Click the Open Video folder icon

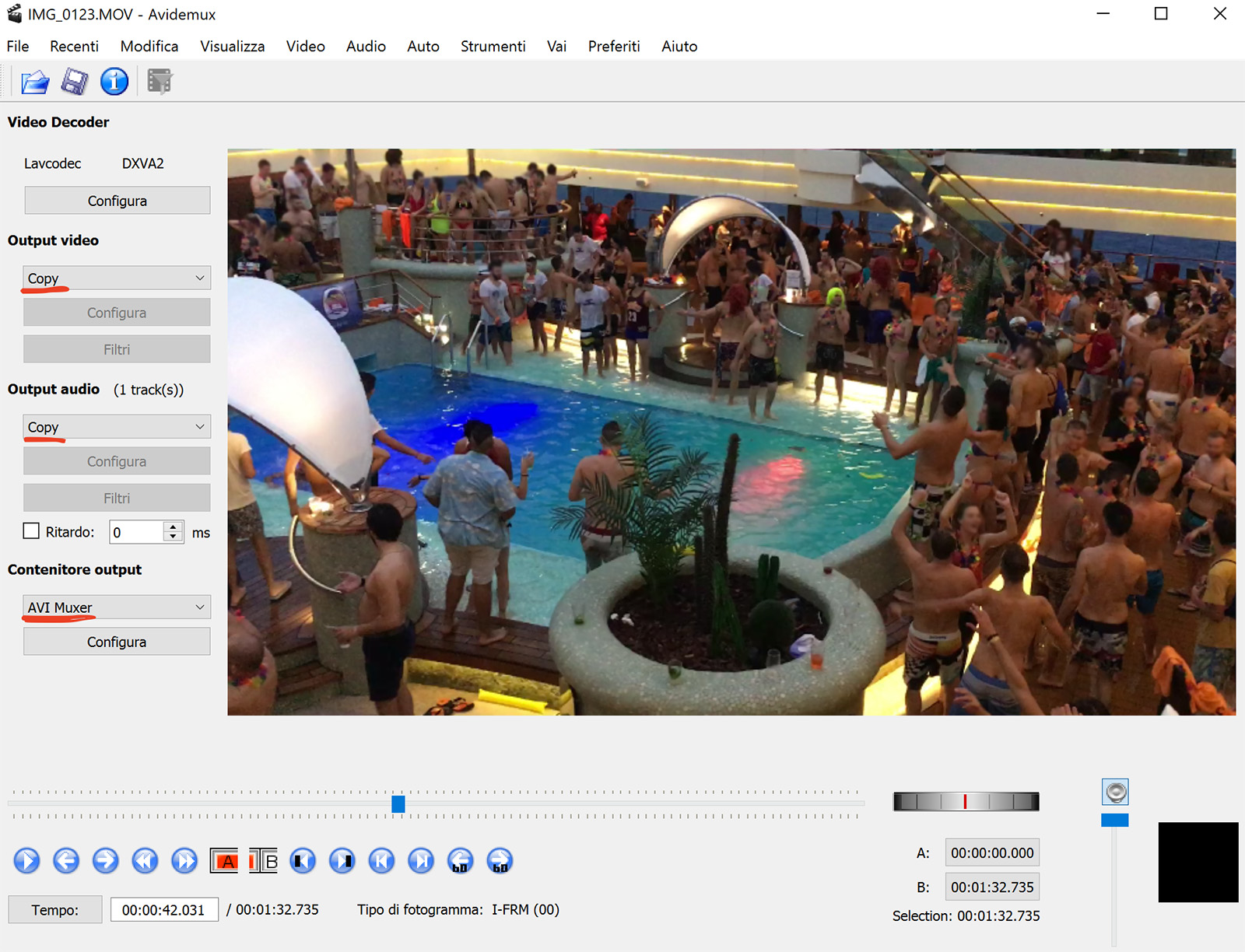(35, 82)
